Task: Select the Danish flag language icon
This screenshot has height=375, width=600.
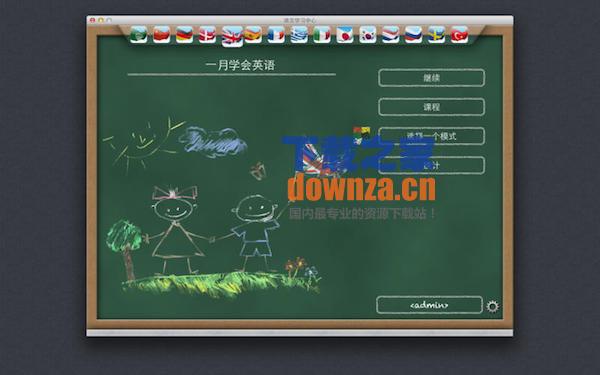Action: [x=207, y=34]
